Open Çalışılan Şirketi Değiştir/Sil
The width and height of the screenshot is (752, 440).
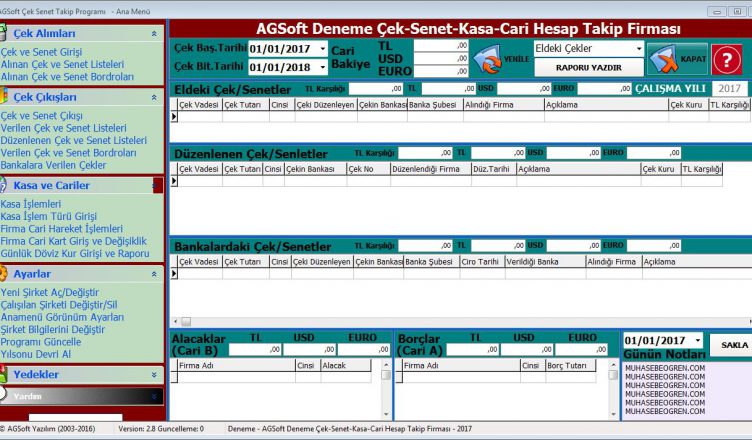[59, 305]
